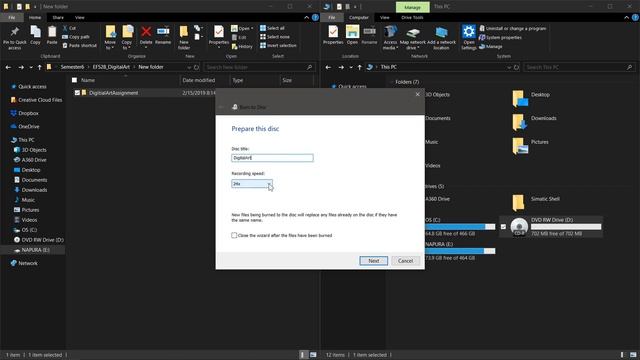Click Cancel in Burn to Disc dialog

click(x=405, y=261)
